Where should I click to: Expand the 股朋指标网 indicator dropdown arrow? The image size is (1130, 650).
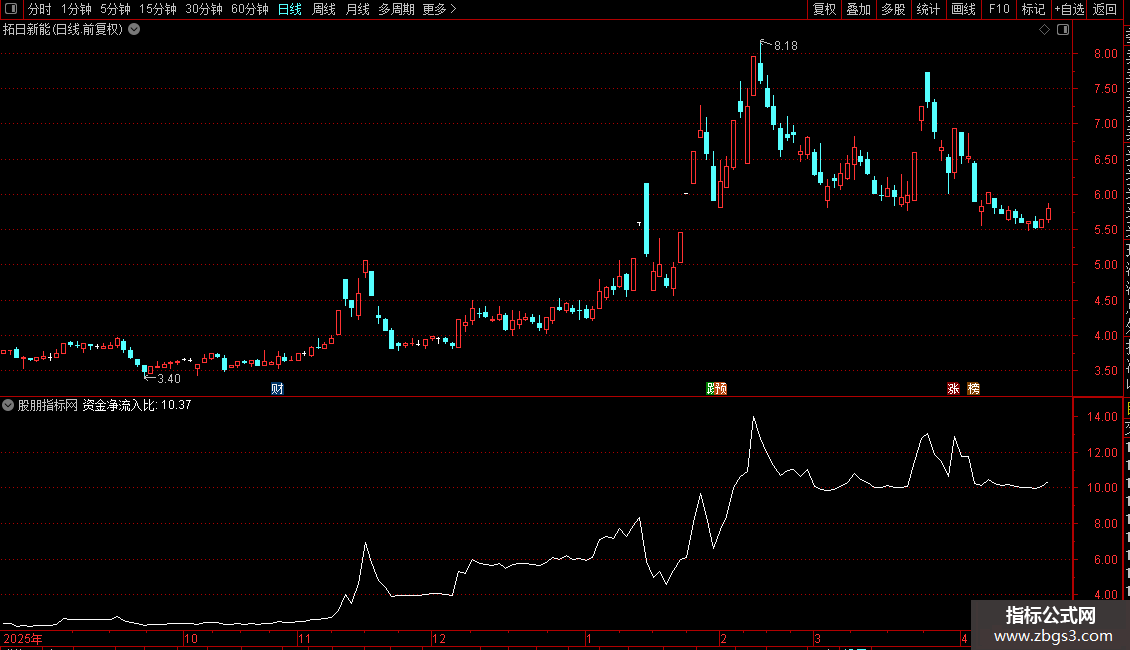(8, 405)
